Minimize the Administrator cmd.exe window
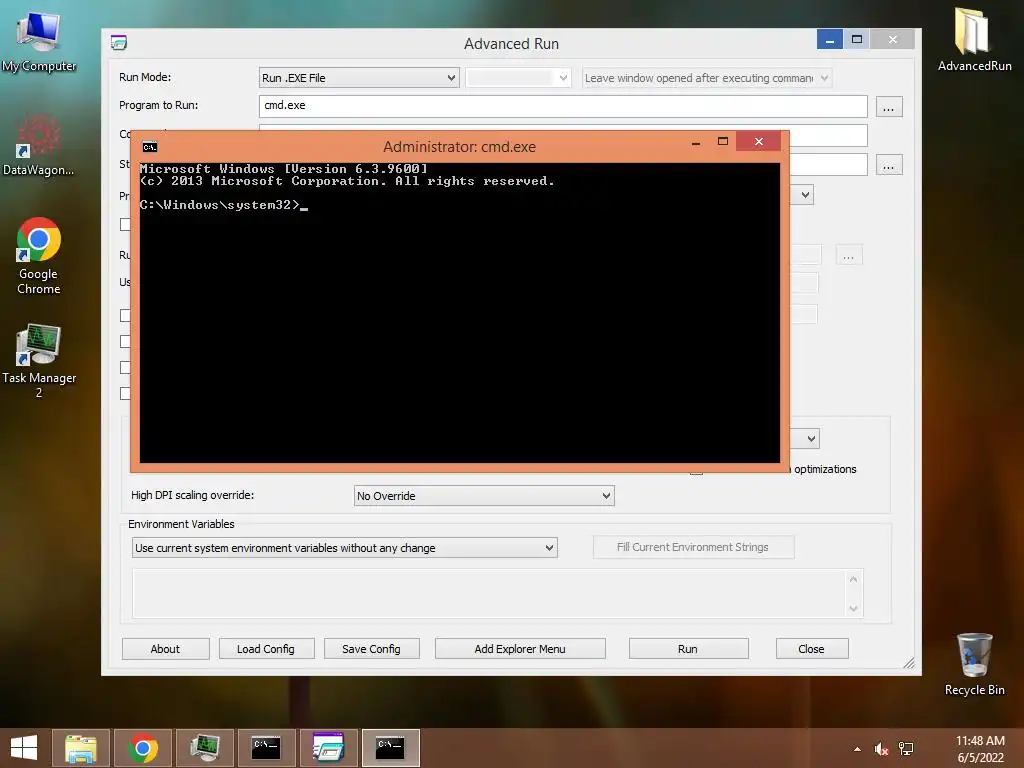Screen dimensions: 1024x768 point(696,142)
